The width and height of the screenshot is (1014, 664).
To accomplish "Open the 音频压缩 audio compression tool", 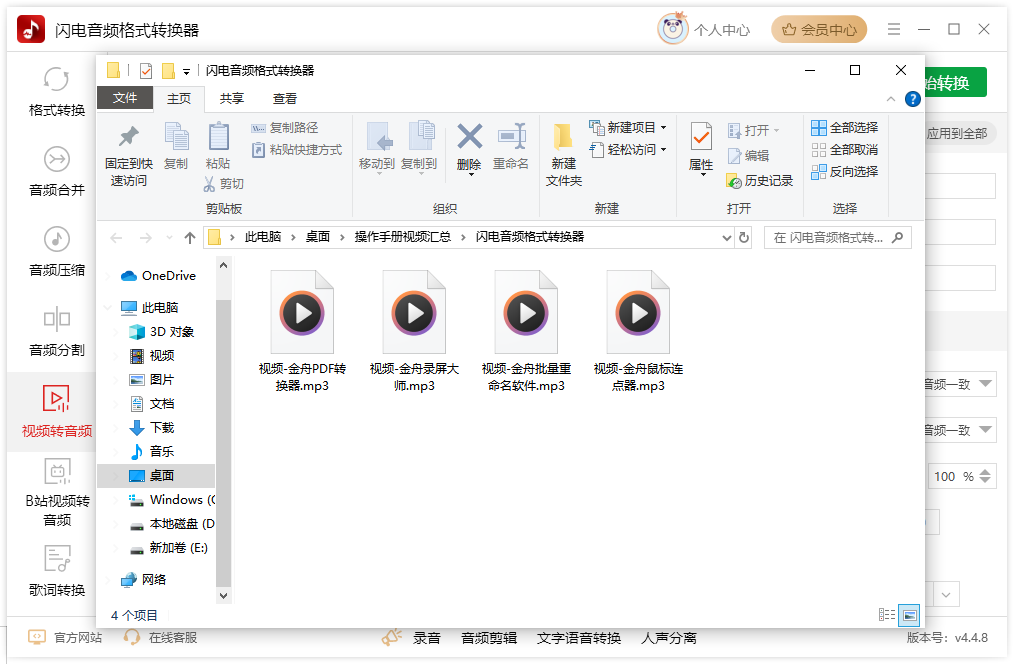I will coord(56,252).
